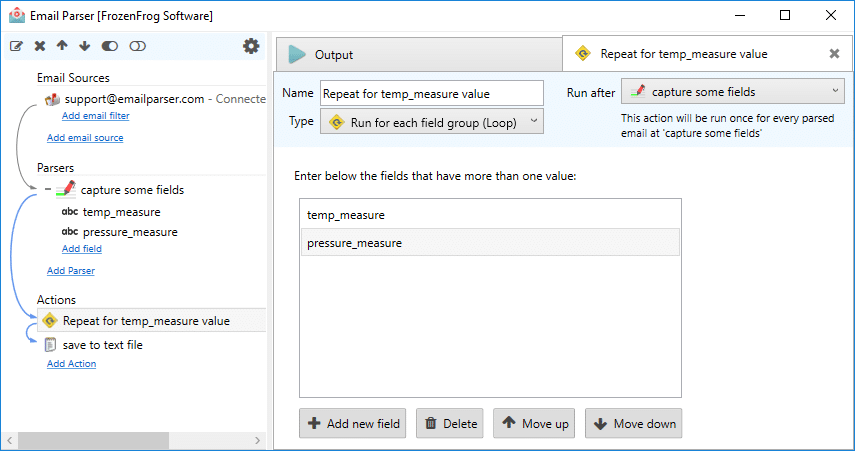Click the Output tab play icon
The image size is (855, 451).
coord(297,55)
